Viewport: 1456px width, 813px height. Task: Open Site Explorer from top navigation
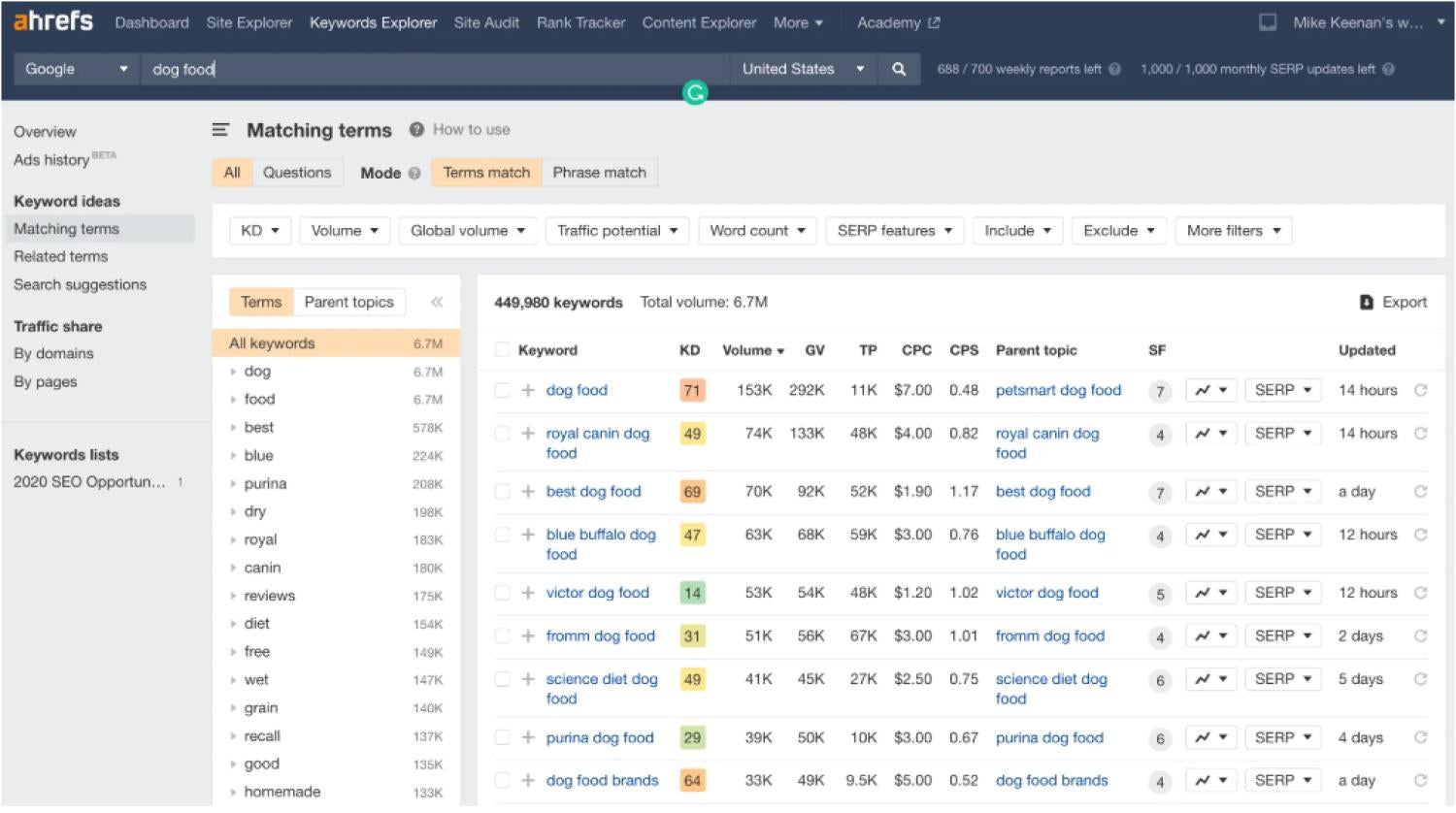coord(248,22)
